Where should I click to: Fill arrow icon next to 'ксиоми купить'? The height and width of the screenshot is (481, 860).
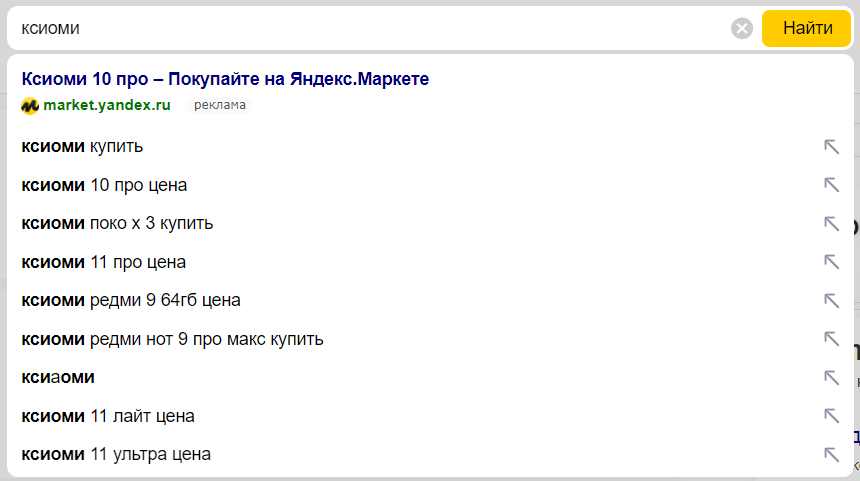click(831, 146)
